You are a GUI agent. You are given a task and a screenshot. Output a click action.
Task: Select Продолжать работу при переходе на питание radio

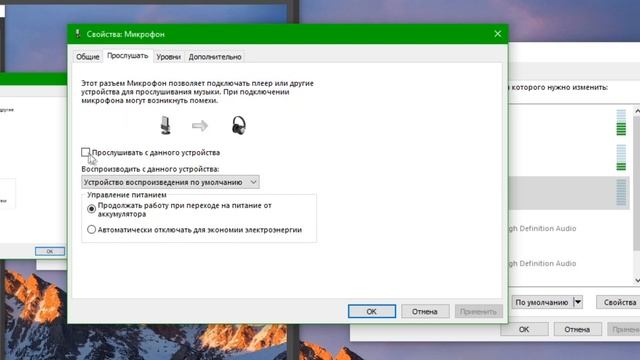point(91,209)
